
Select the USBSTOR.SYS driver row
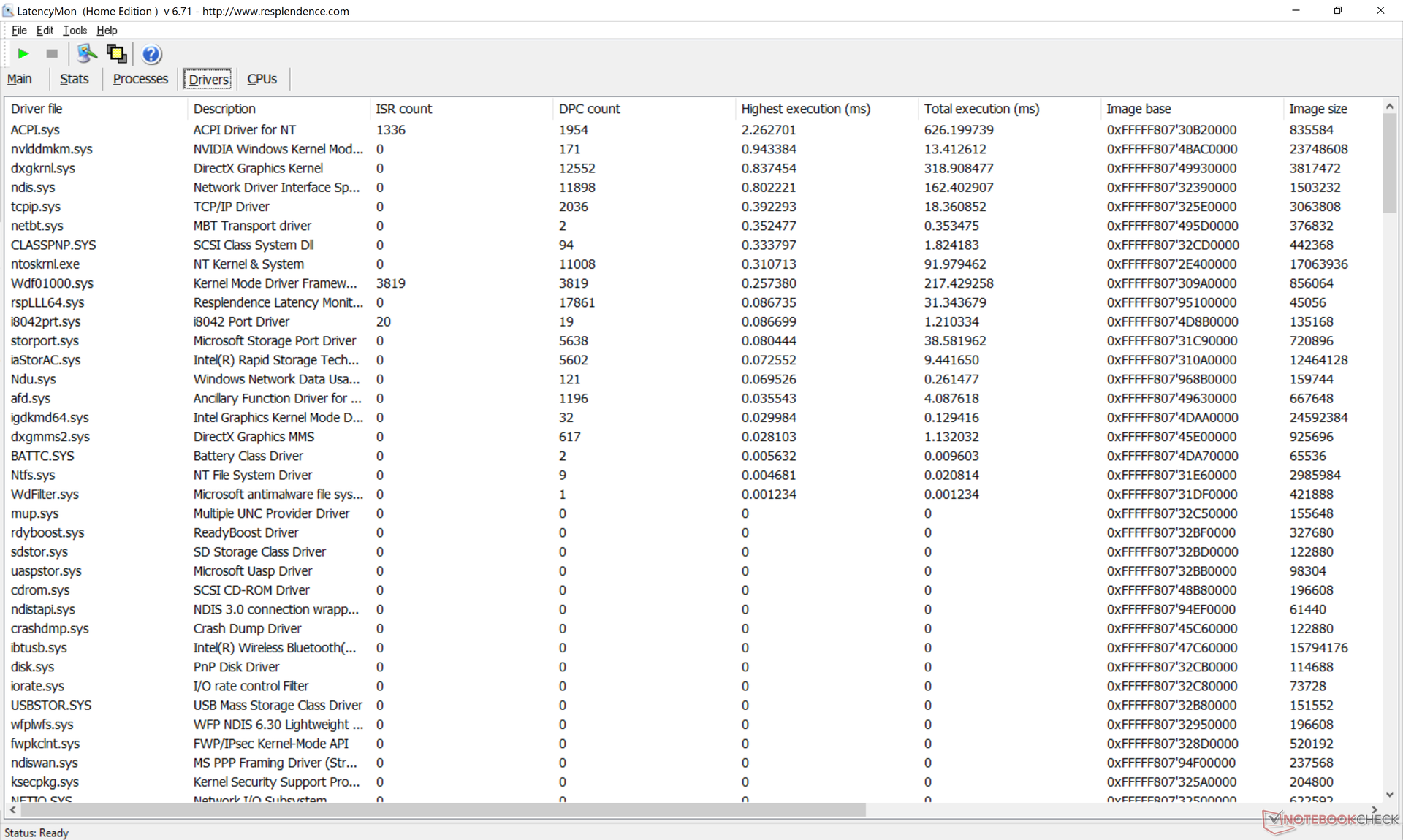(693, 706)
